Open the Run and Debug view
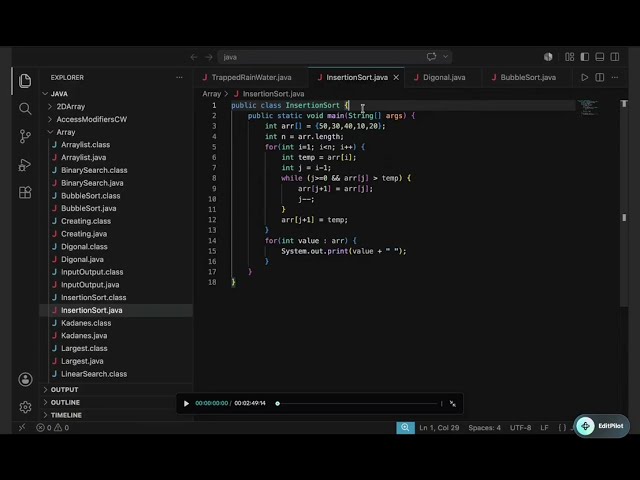This screenshot has width=640, height=480. point(25,164)
